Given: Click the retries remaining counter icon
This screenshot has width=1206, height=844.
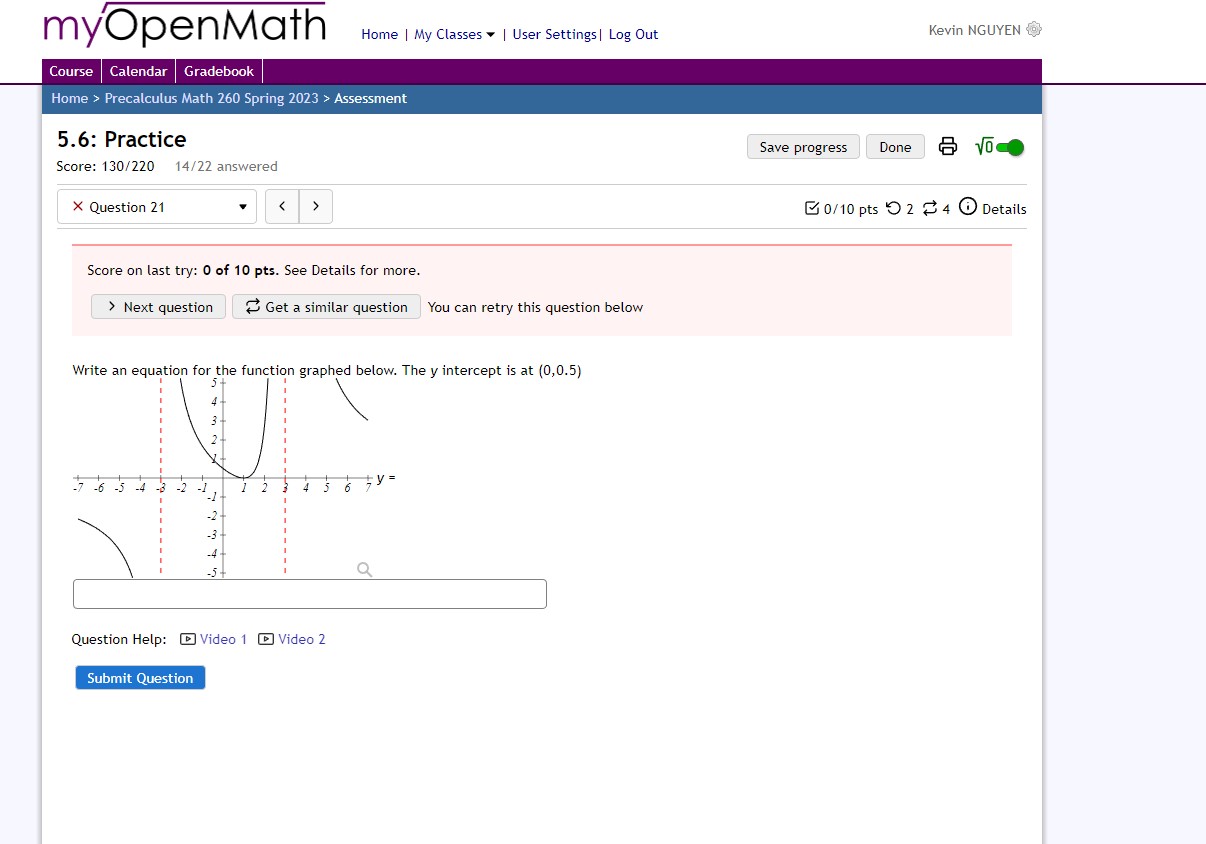Looking at the screenshot, I should click(894, 208).
